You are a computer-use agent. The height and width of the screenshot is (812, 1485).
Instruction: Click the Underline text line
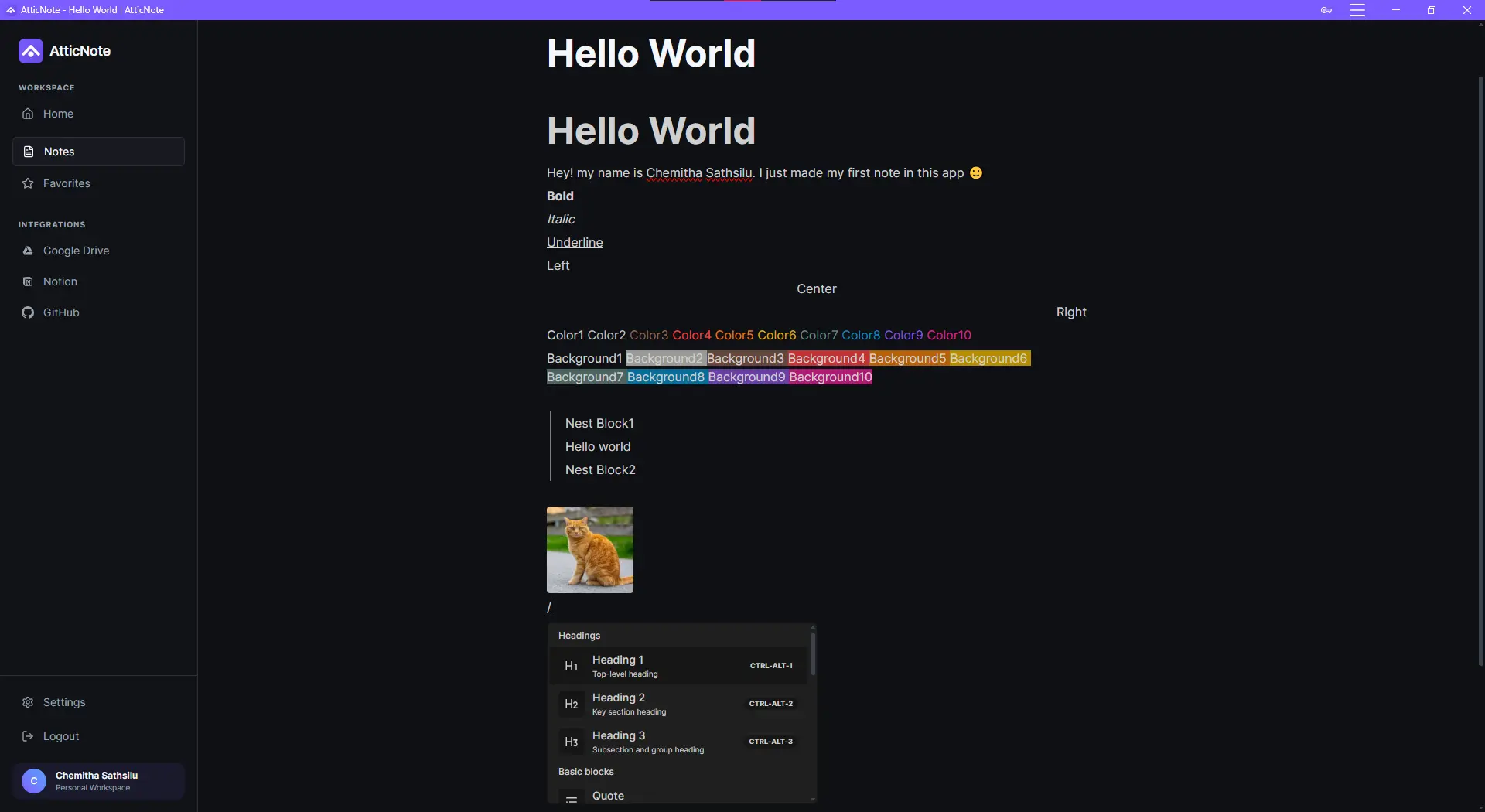pyautogui.click(x=575, y=242)
